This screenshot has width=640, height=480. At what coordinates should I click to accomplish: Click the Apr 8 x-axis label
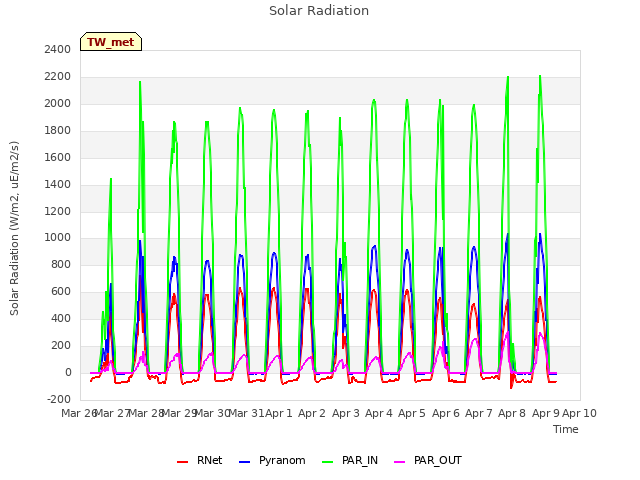tap(512, 413)
